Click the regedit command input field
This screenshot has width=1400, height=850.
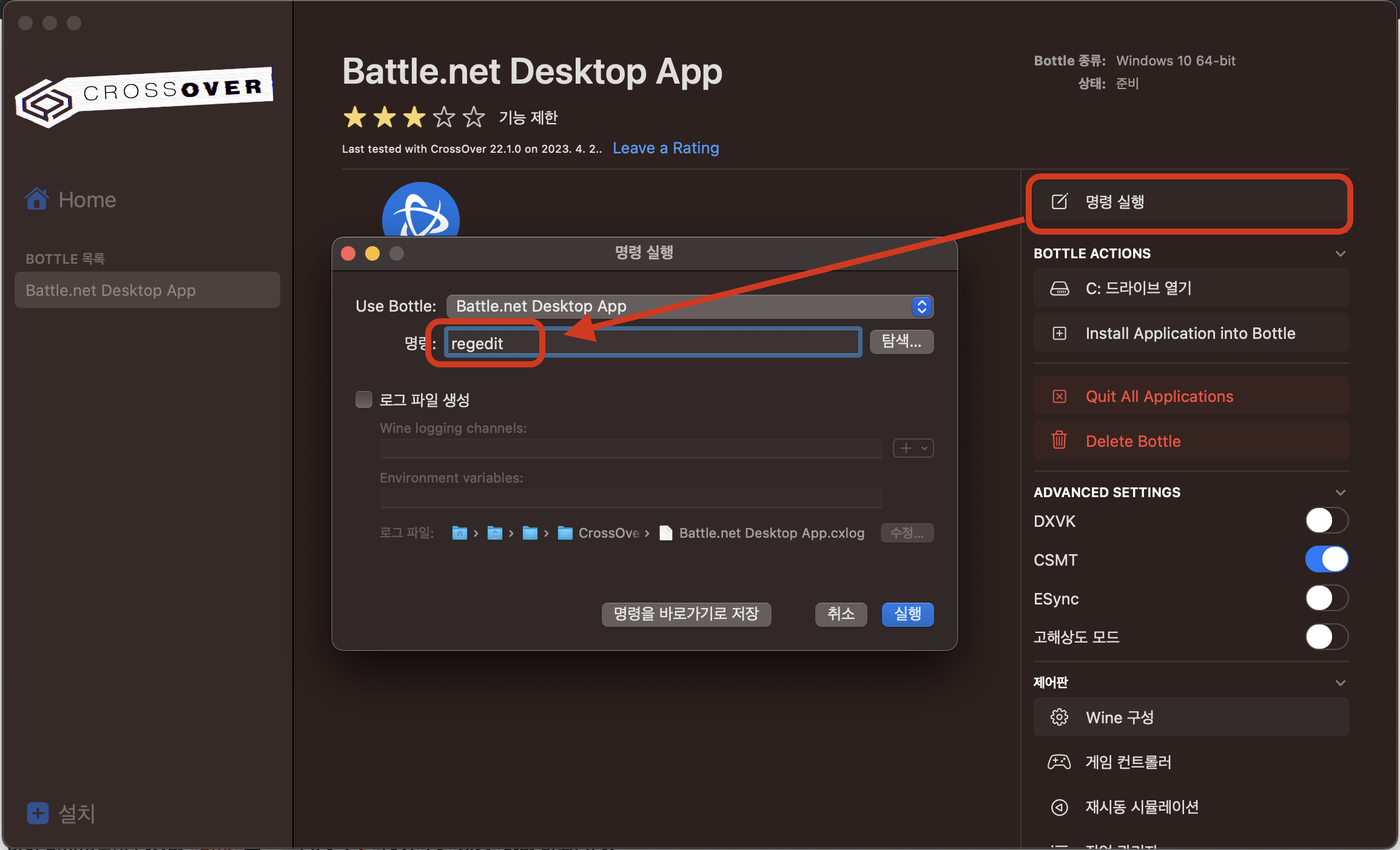click(x=652, y=343)
